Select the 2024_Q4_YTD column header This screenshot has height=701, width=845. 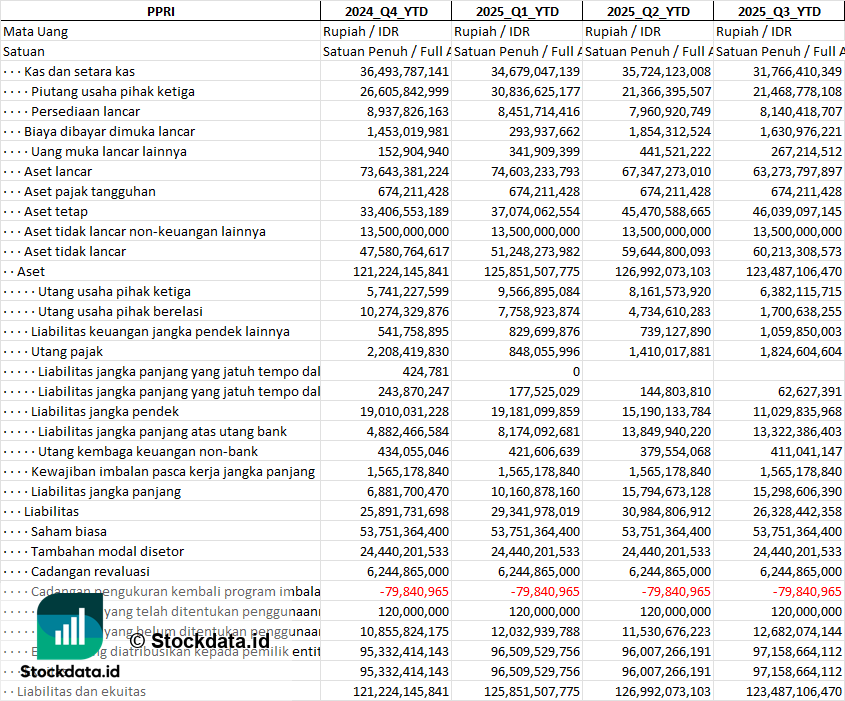[385, 11]
